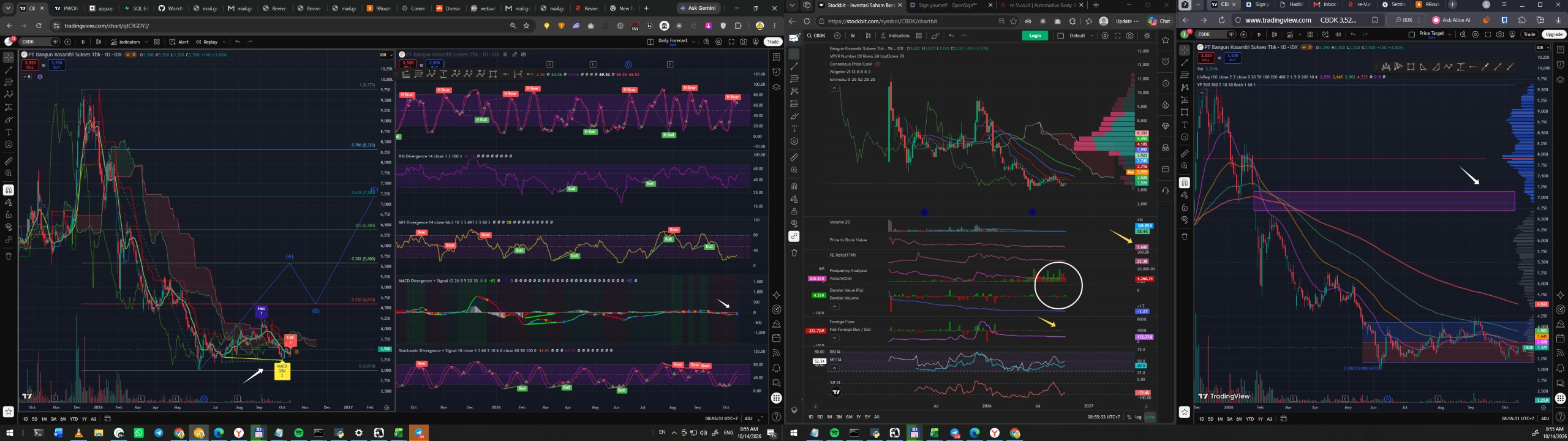
Task: Toggle checkbox beside Price Target in right TradingView
Action: click(x=1411, y=34)
